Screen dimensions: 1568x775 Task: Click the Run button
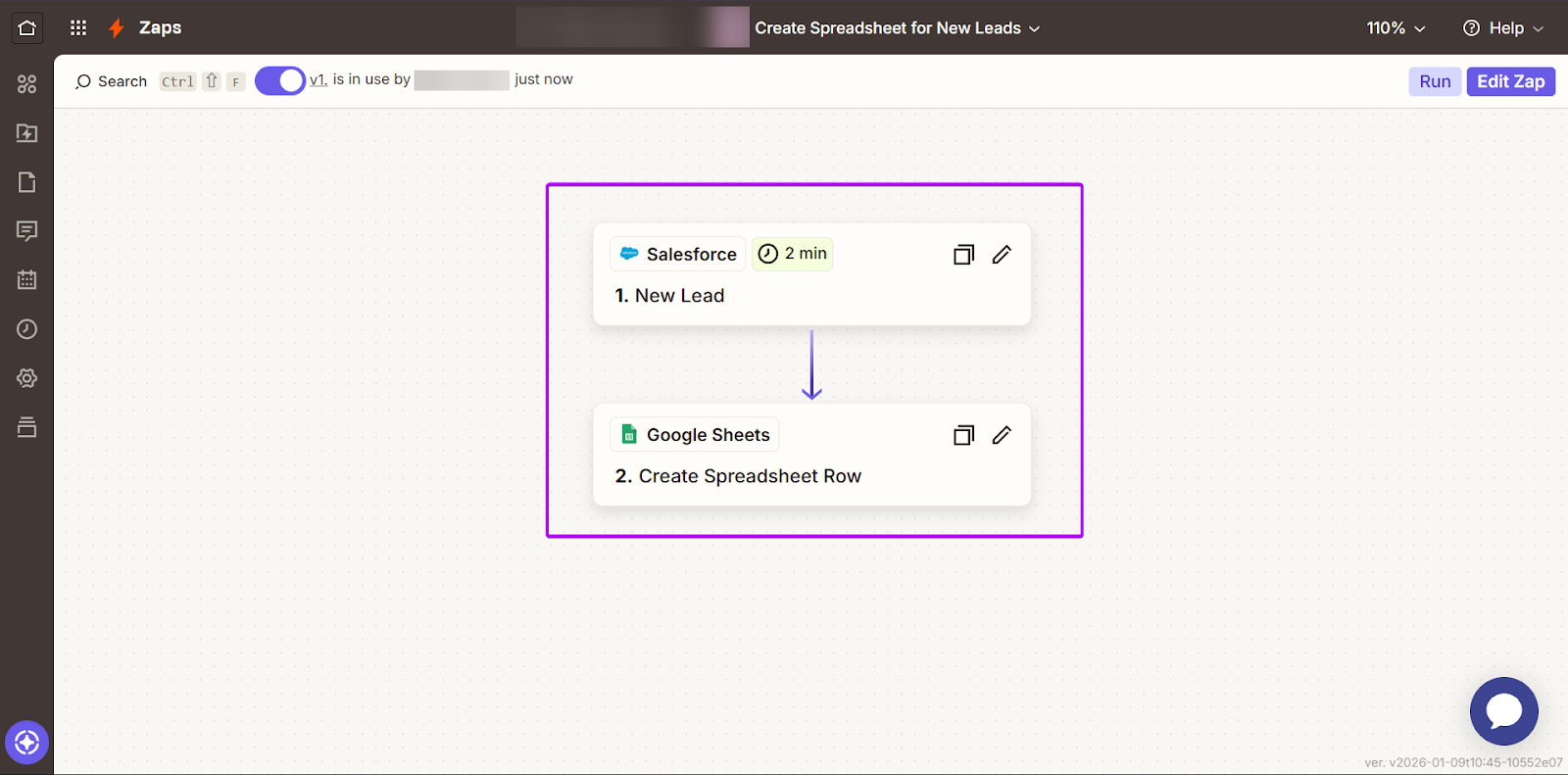pyautogui.click(x=1435, y=81)
